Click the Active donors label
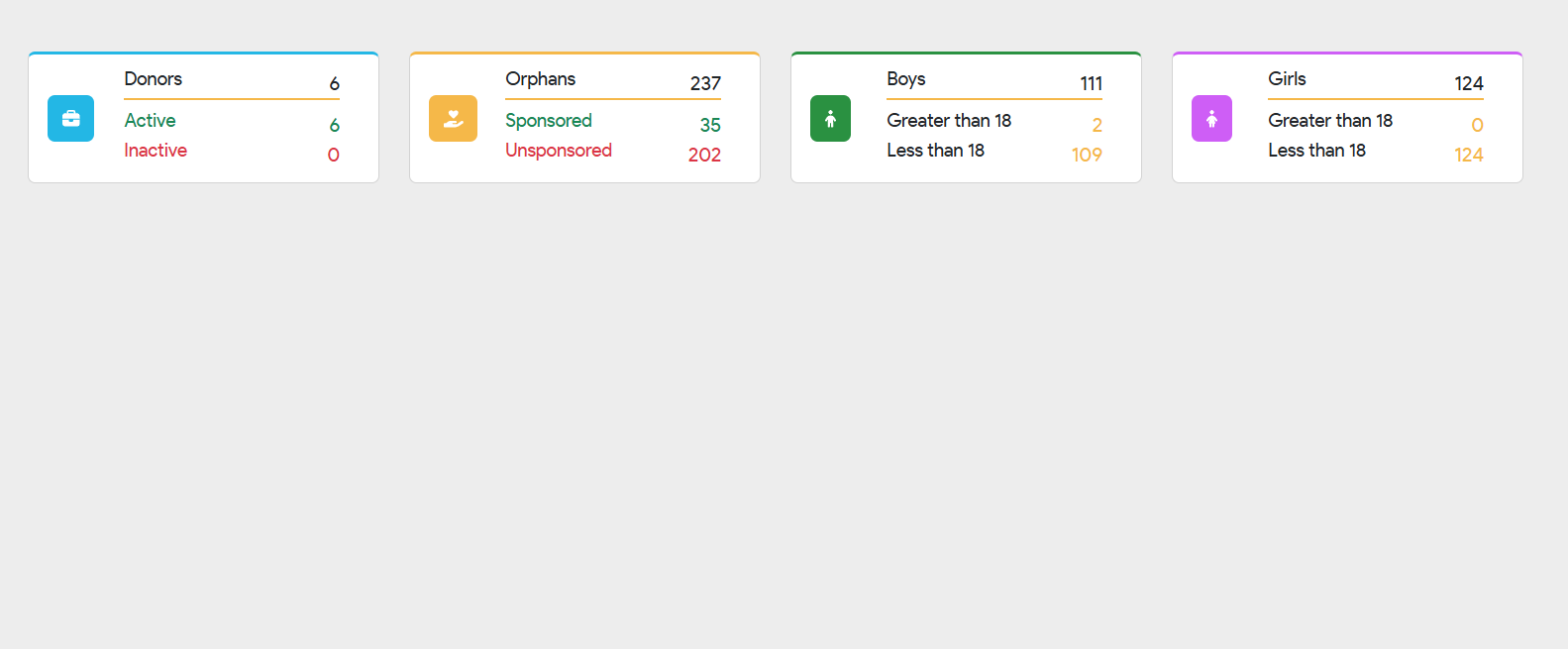This screenshot has height=649, width=1568. click(150, 120)
